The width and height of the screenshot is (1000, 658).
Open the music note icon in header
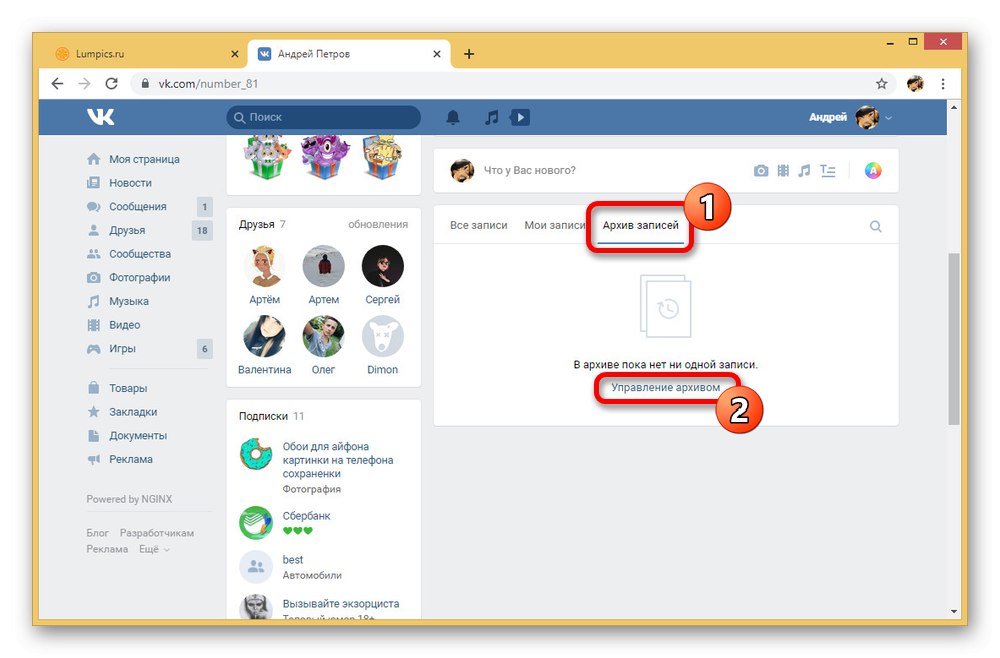491,117
